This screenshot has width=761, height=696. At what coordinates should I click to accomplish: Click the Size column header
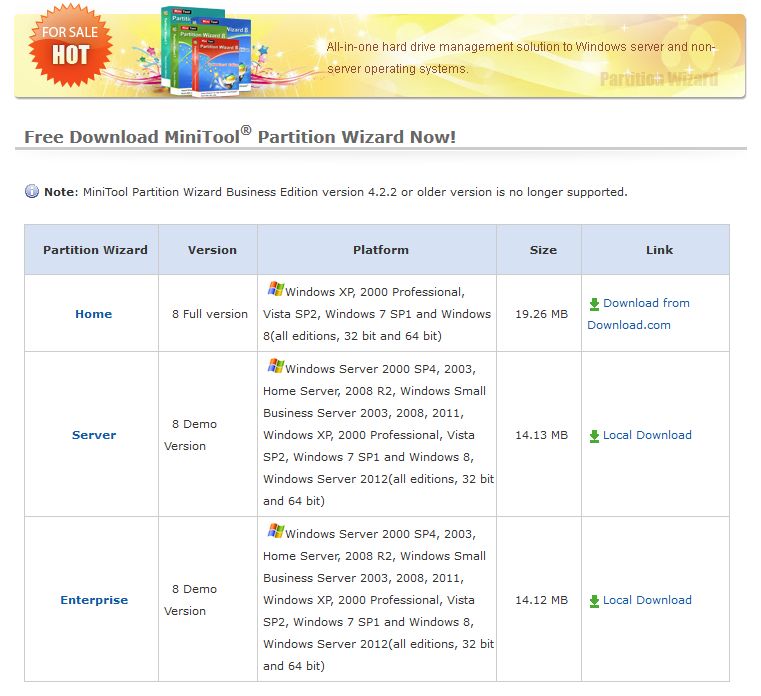543,250
